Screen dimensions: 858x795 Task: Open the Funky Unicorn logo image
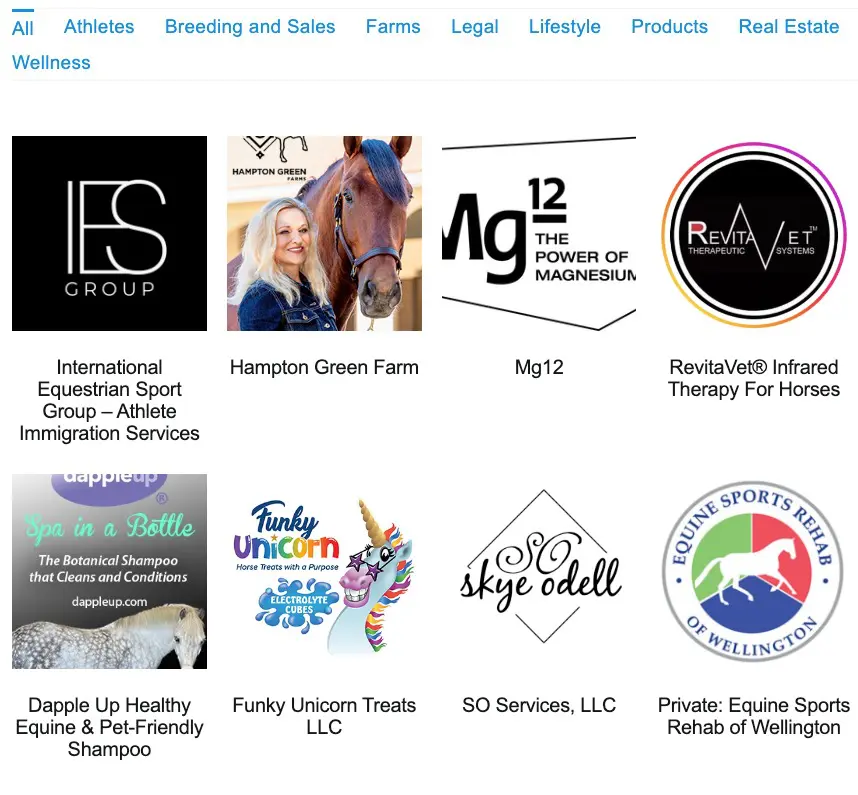(324, 571)
